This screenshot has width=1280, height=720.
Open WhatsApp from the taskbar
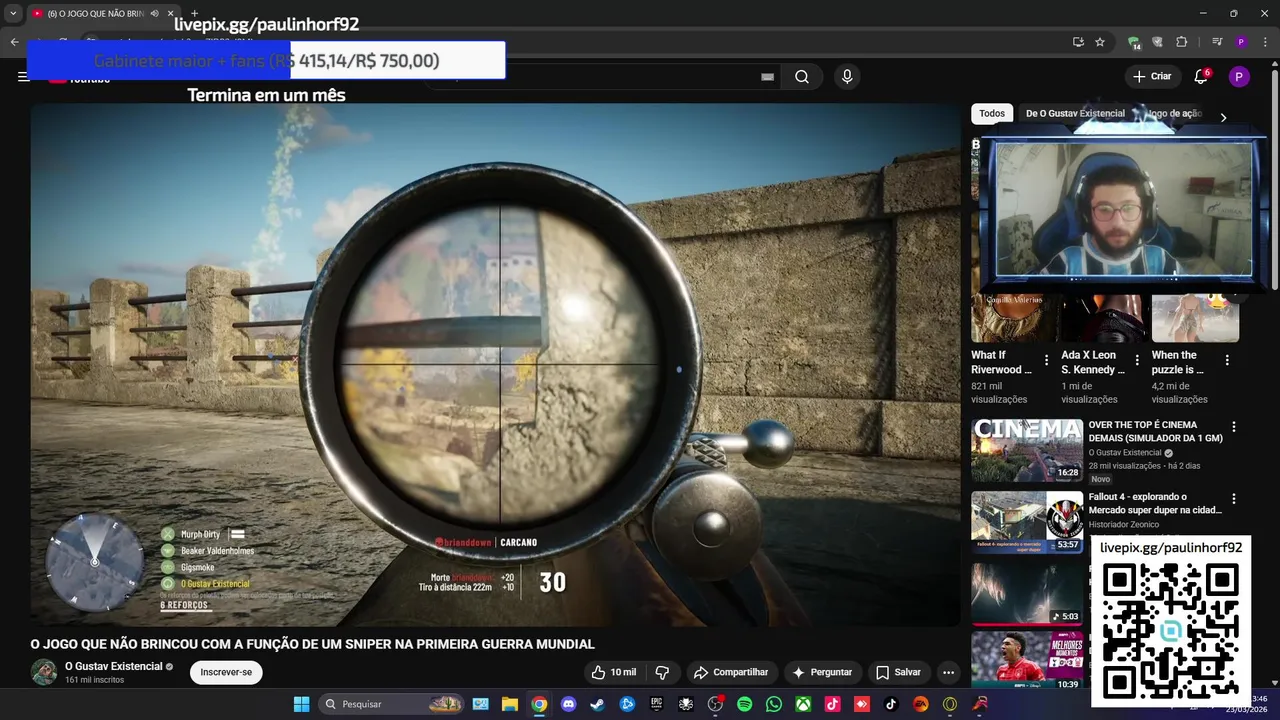[x=773, y=704]
